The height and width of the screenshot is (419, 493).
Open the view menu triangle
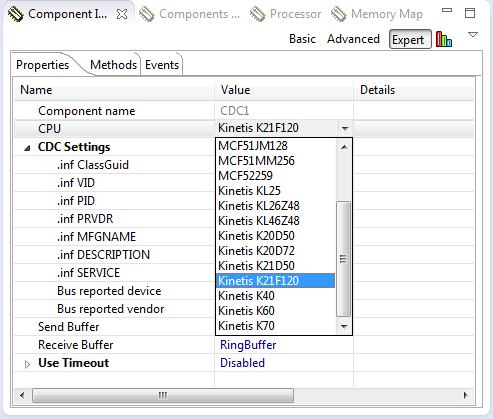[x=473, y=34]
